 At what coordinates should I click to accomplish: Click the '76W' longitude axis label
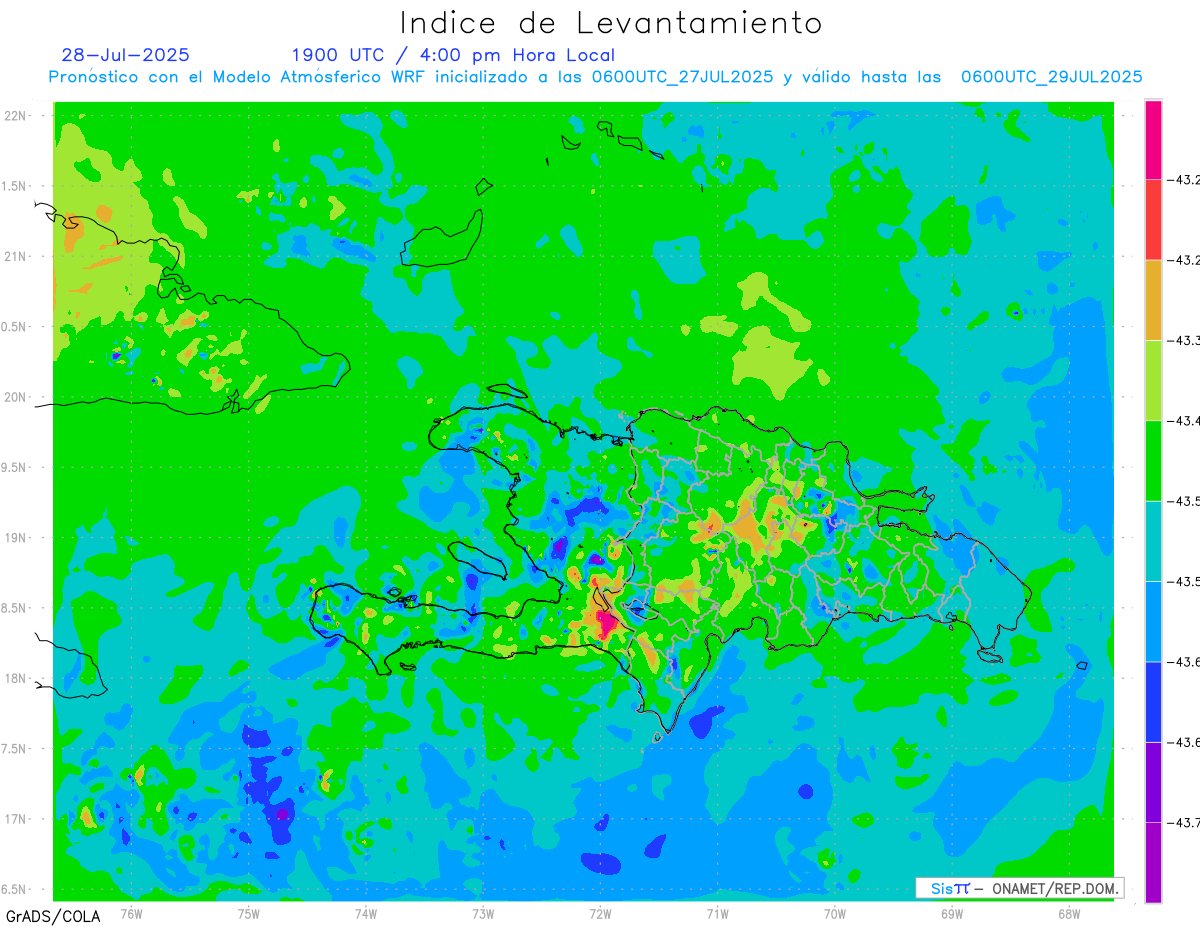pyautogui.click(x=131, y=913)
